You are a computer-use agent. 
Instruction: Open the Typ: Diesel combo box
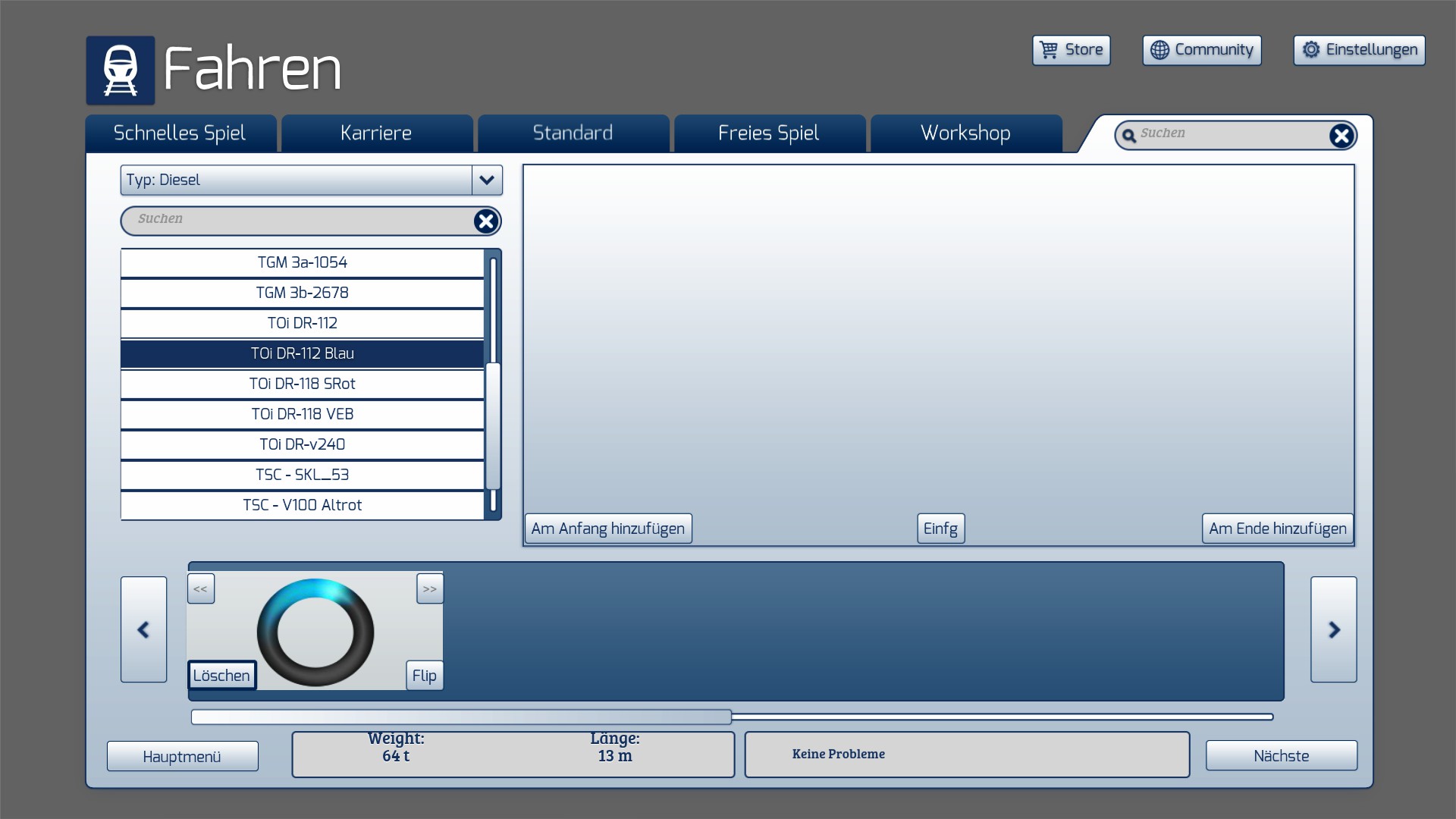click(x=296, y=180)
